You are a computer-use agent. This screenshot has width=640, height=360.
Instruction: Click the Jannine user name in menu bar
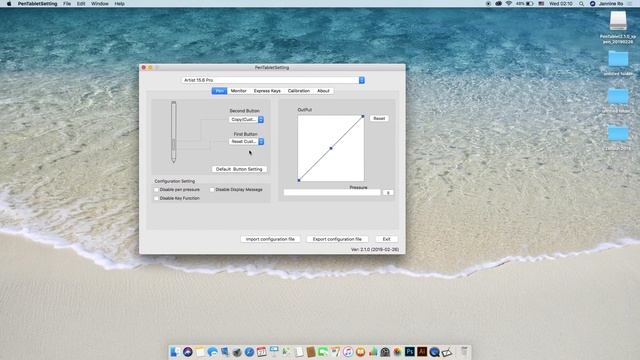(611, 4)
